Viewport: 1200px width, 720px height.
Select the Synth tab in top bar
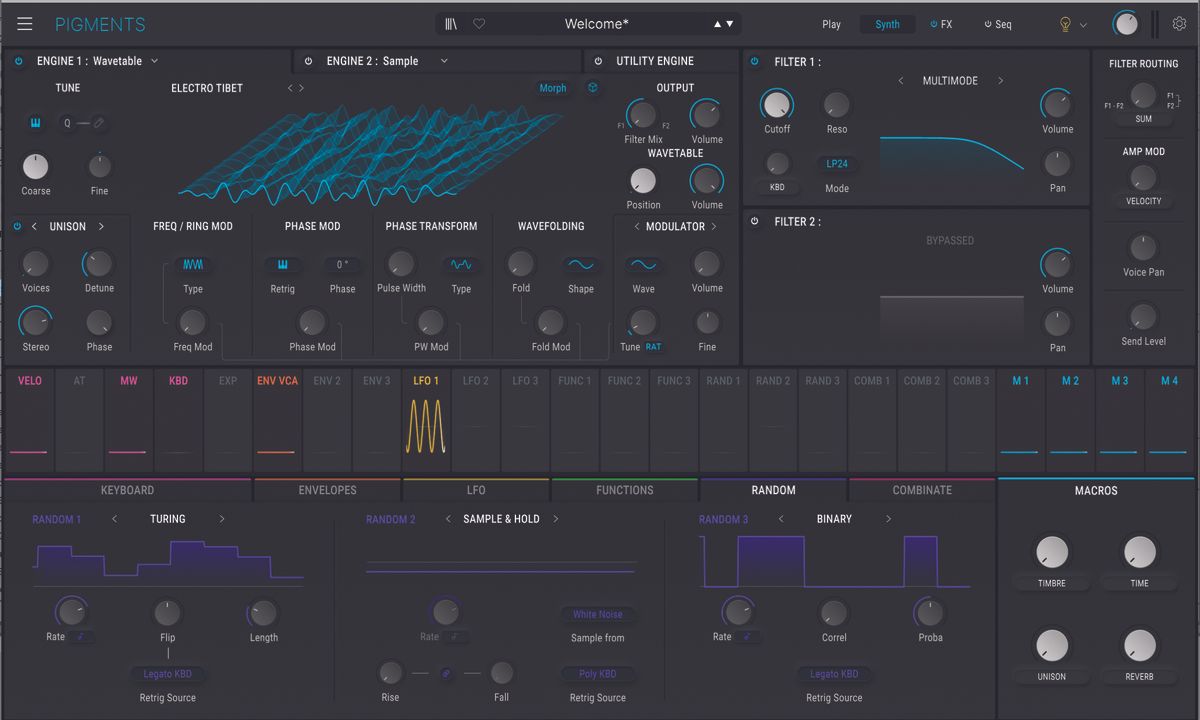[x=887, y=23]
